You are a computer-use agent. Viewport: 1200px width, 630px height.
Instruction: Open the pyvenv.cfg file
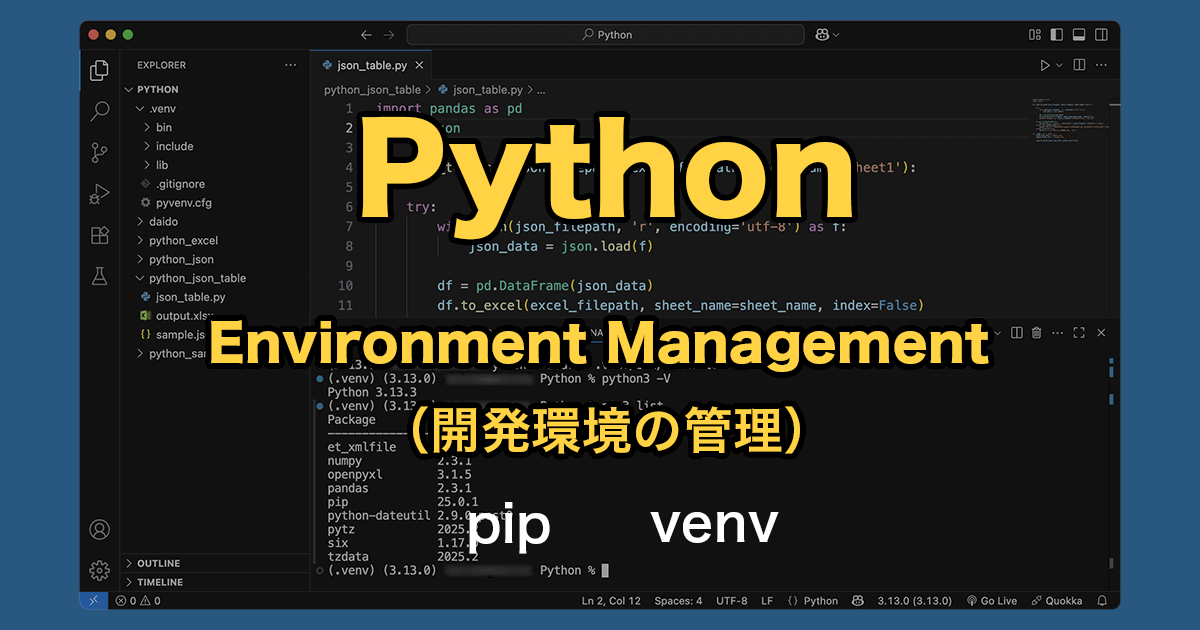pyautogui.click(x=214, y=203)
